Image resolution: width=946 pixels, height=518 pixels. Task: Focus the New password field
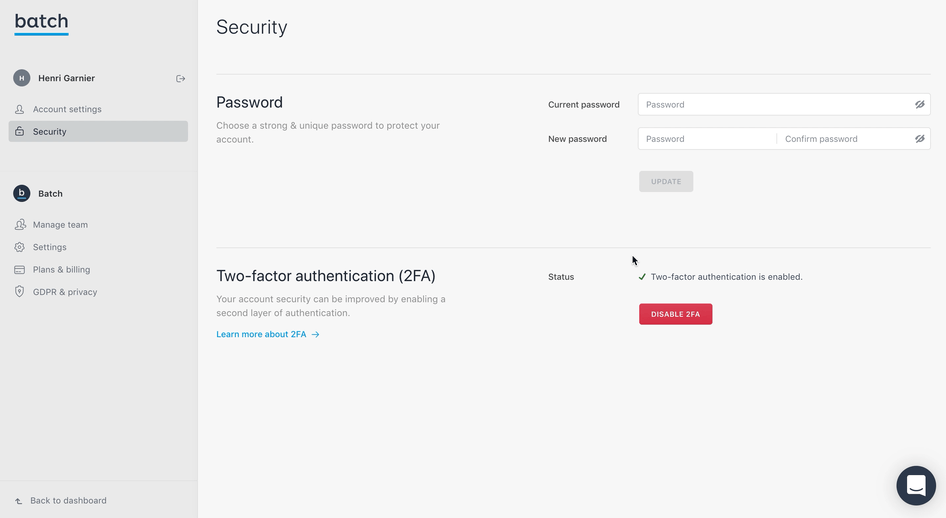pyautogui.click(x=707, y=139)
